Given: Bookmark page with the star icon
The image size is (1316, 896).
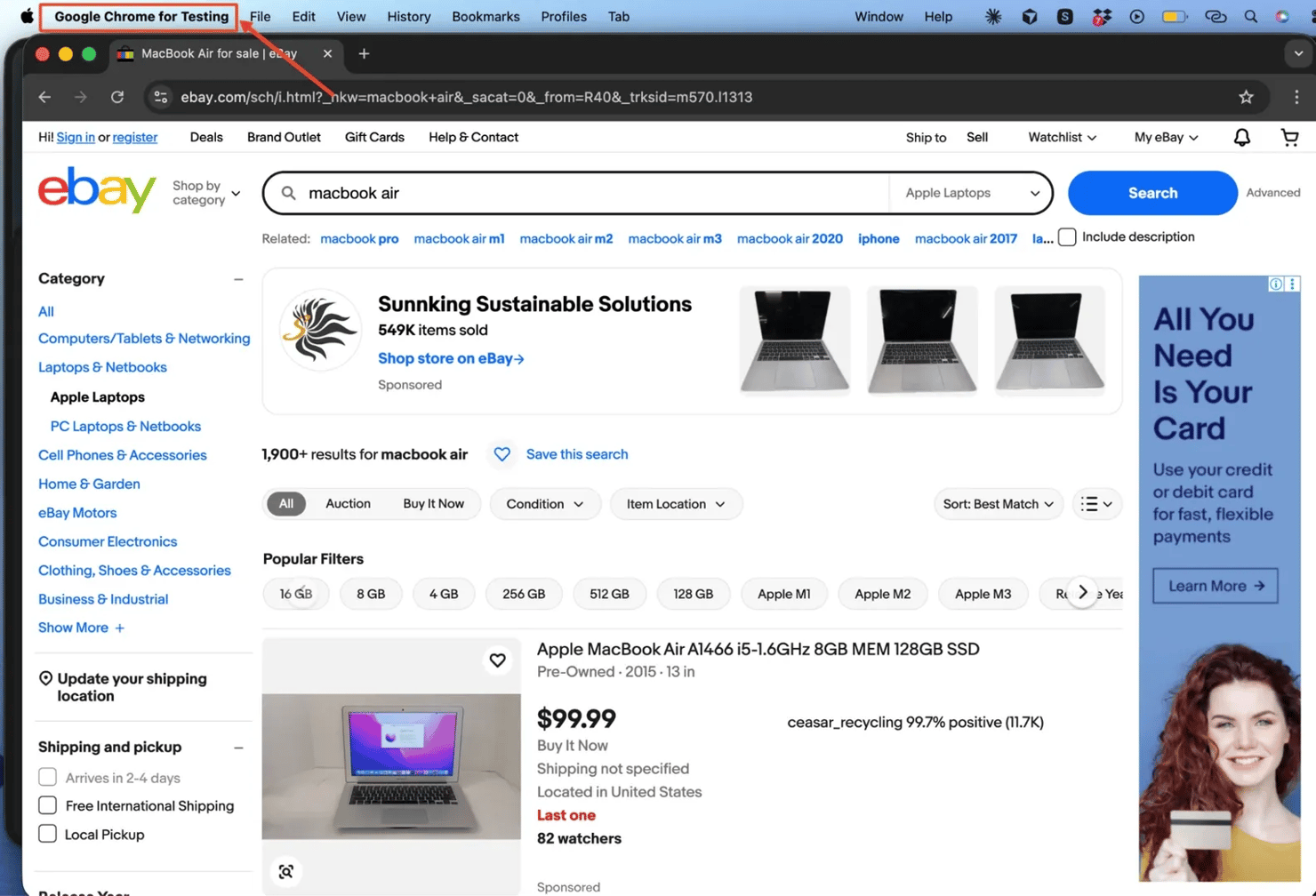Looking at the screenshot, I should pyautogui.click(x=1246, y=97).
